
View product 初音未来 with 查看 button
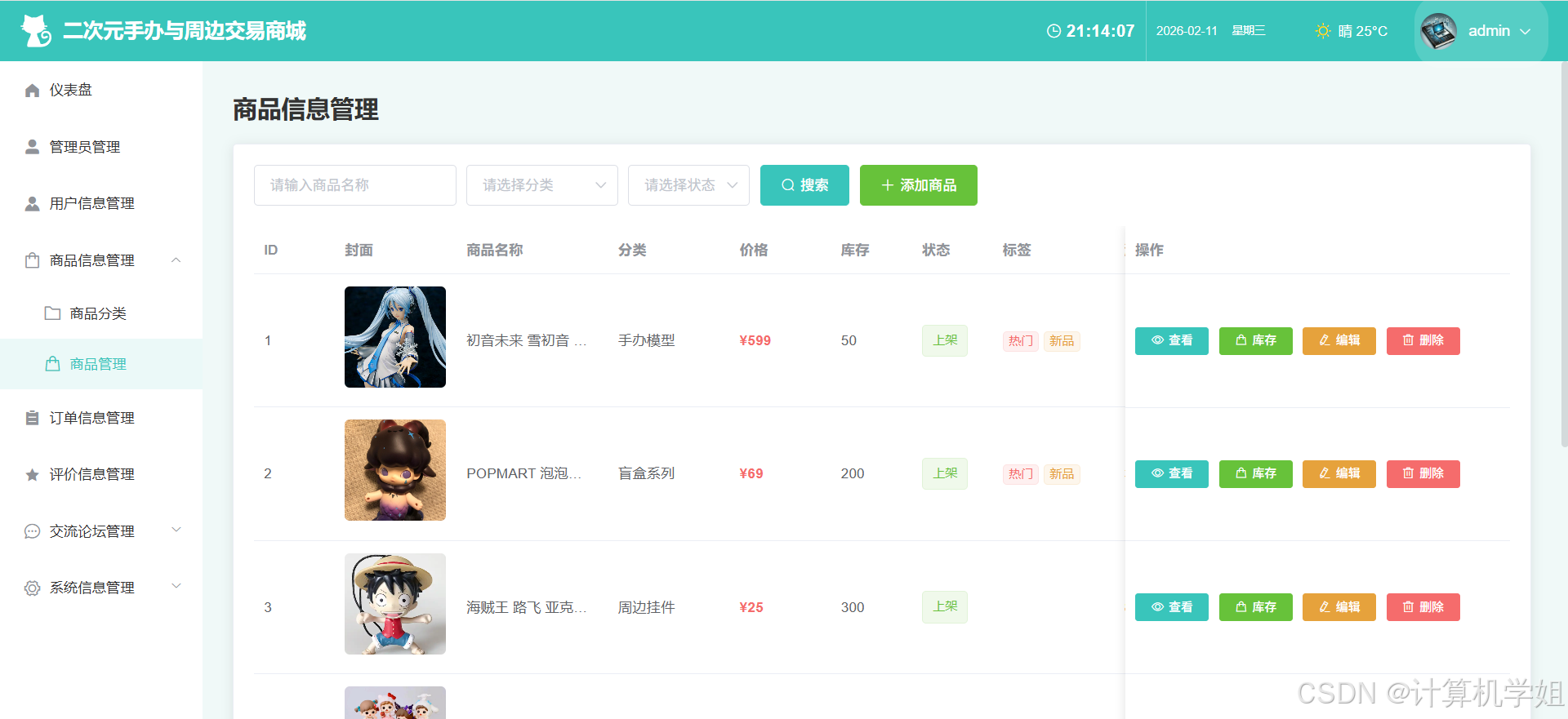click(x=1172, y=340)
